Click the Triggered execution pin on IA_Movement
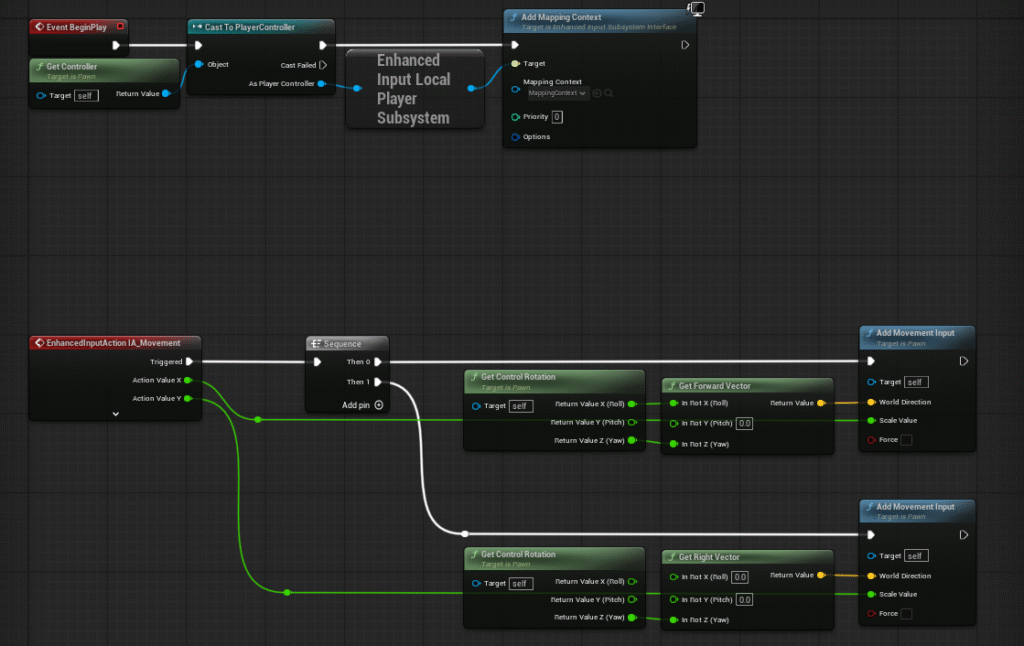The image size is (1024, 646). click(x=190, y=362)
